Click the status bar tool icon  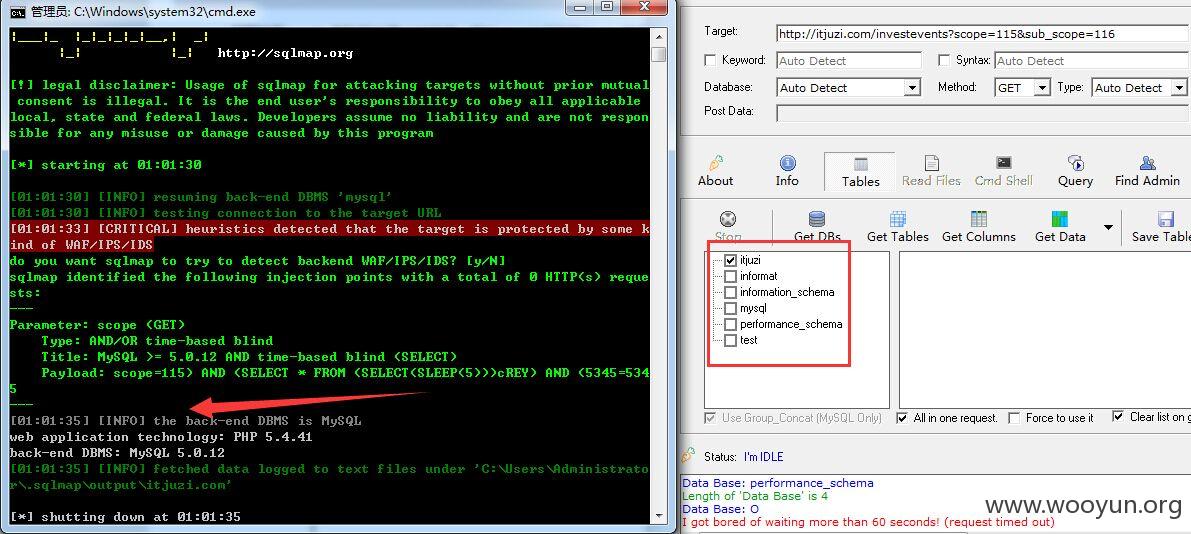[688, 455]
